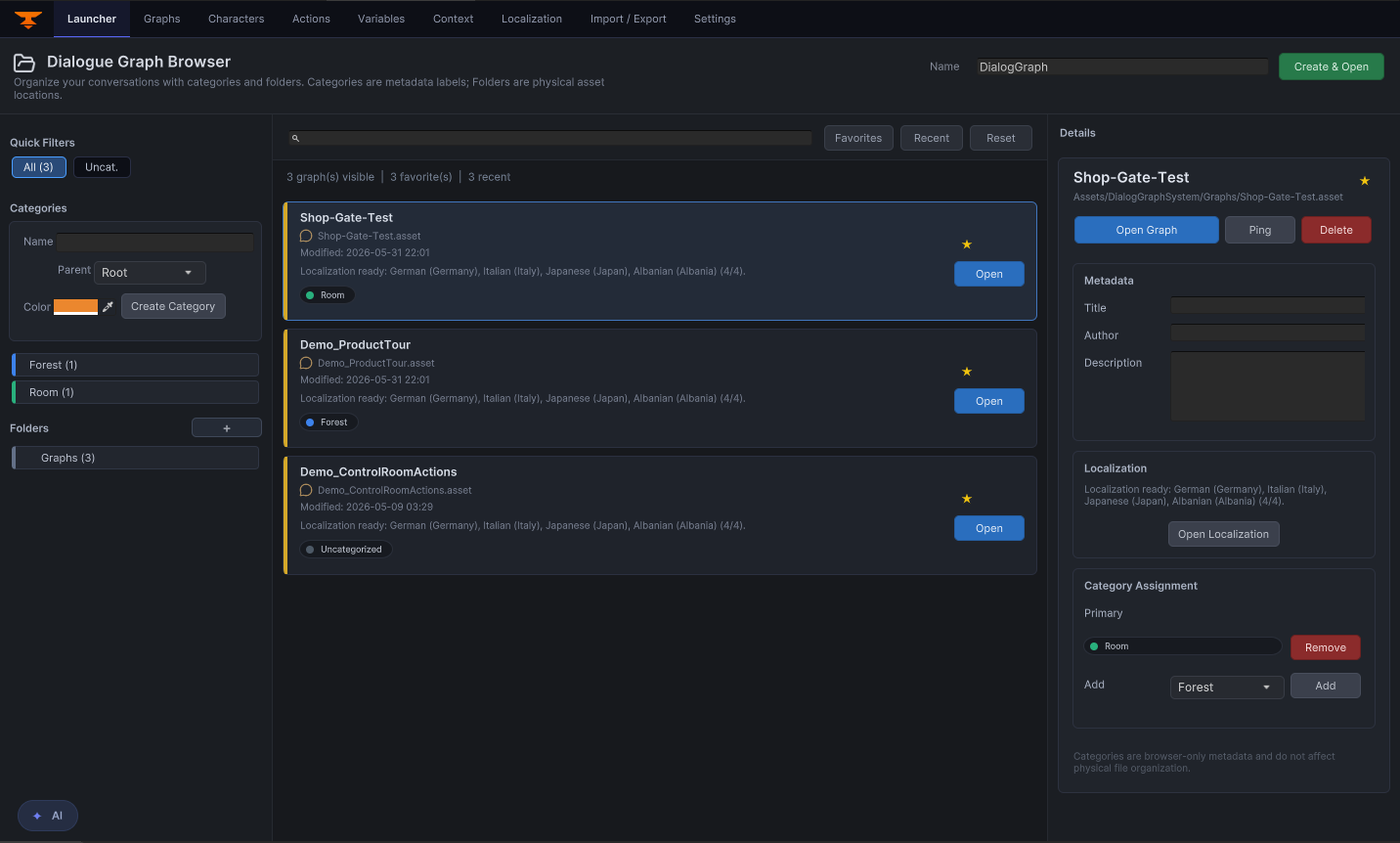Screen dimensions: 1400x843
Task: Go to the Variables tab
Action: click(x=381, y=19)
